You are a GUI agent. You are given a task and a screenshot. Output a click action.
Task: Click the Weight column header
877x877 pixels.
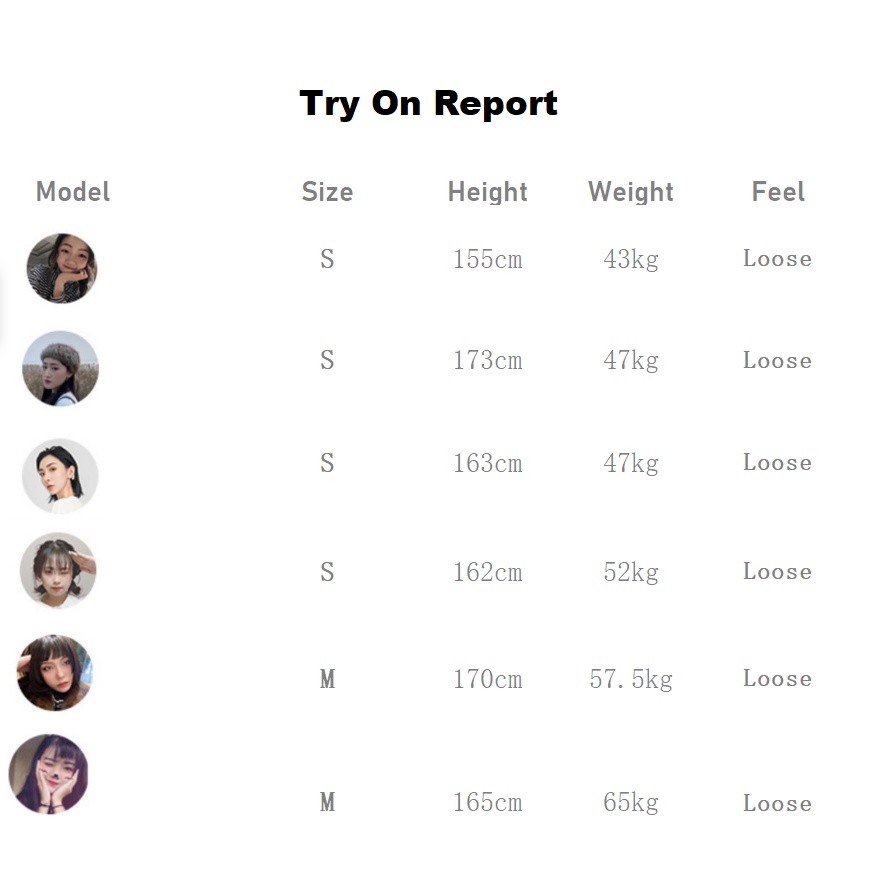(631, 192)
